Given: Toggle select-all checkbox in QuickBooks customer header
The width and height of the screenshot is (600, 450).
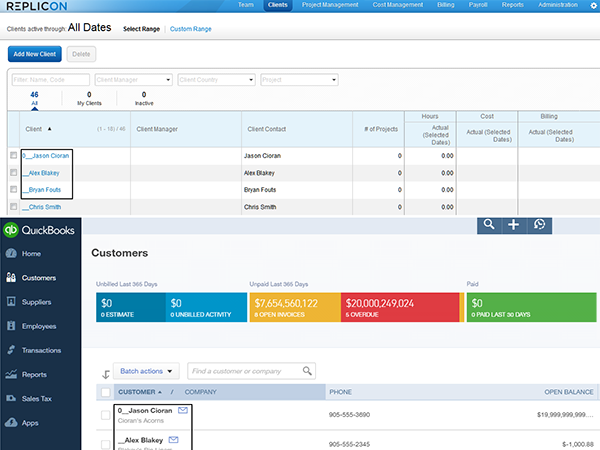Looking at the screenshot, I should click(106, 392).
